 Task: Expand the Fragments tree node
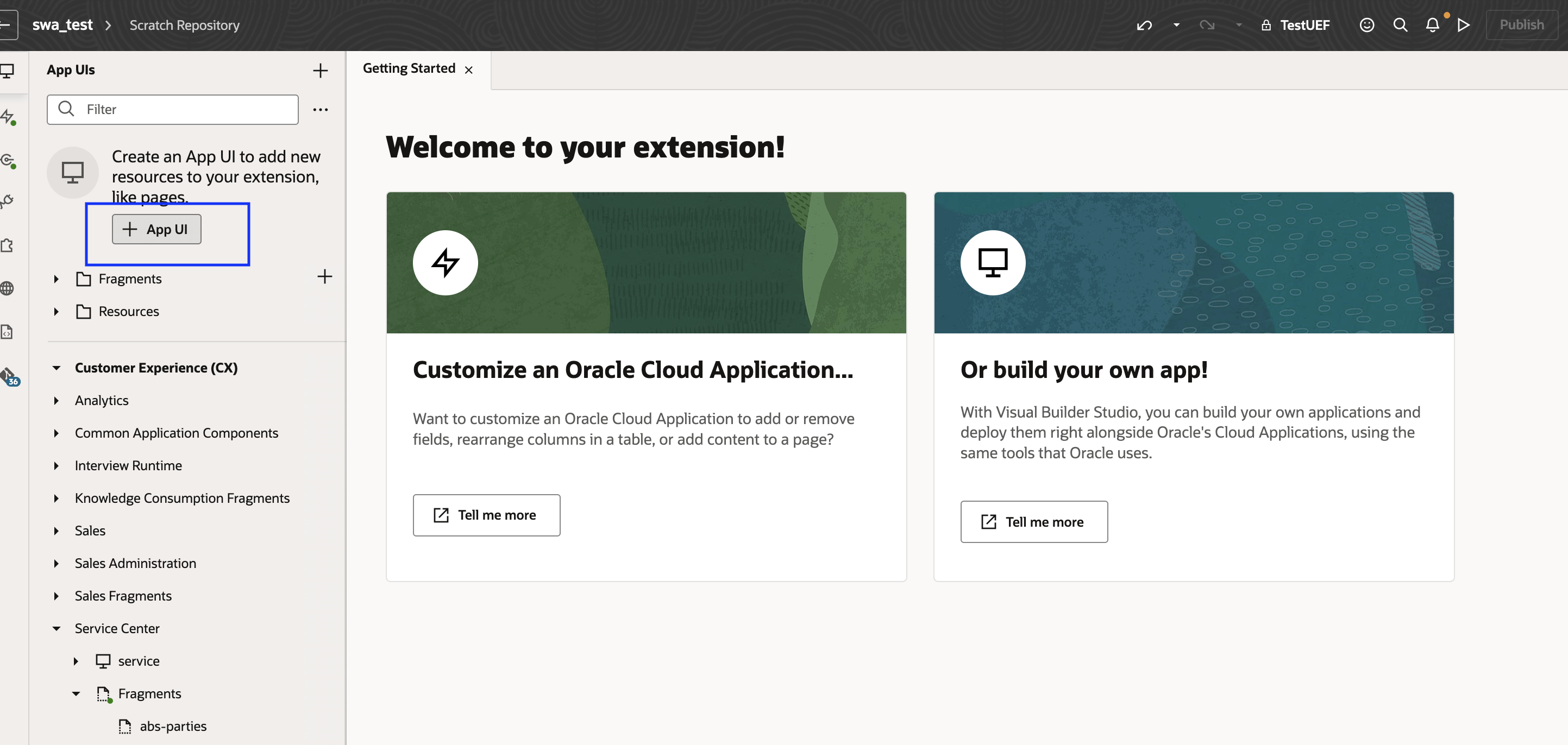56,279
